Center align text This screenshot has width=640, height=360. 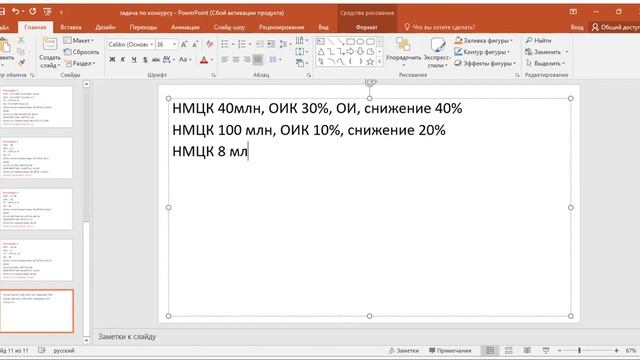236,60
